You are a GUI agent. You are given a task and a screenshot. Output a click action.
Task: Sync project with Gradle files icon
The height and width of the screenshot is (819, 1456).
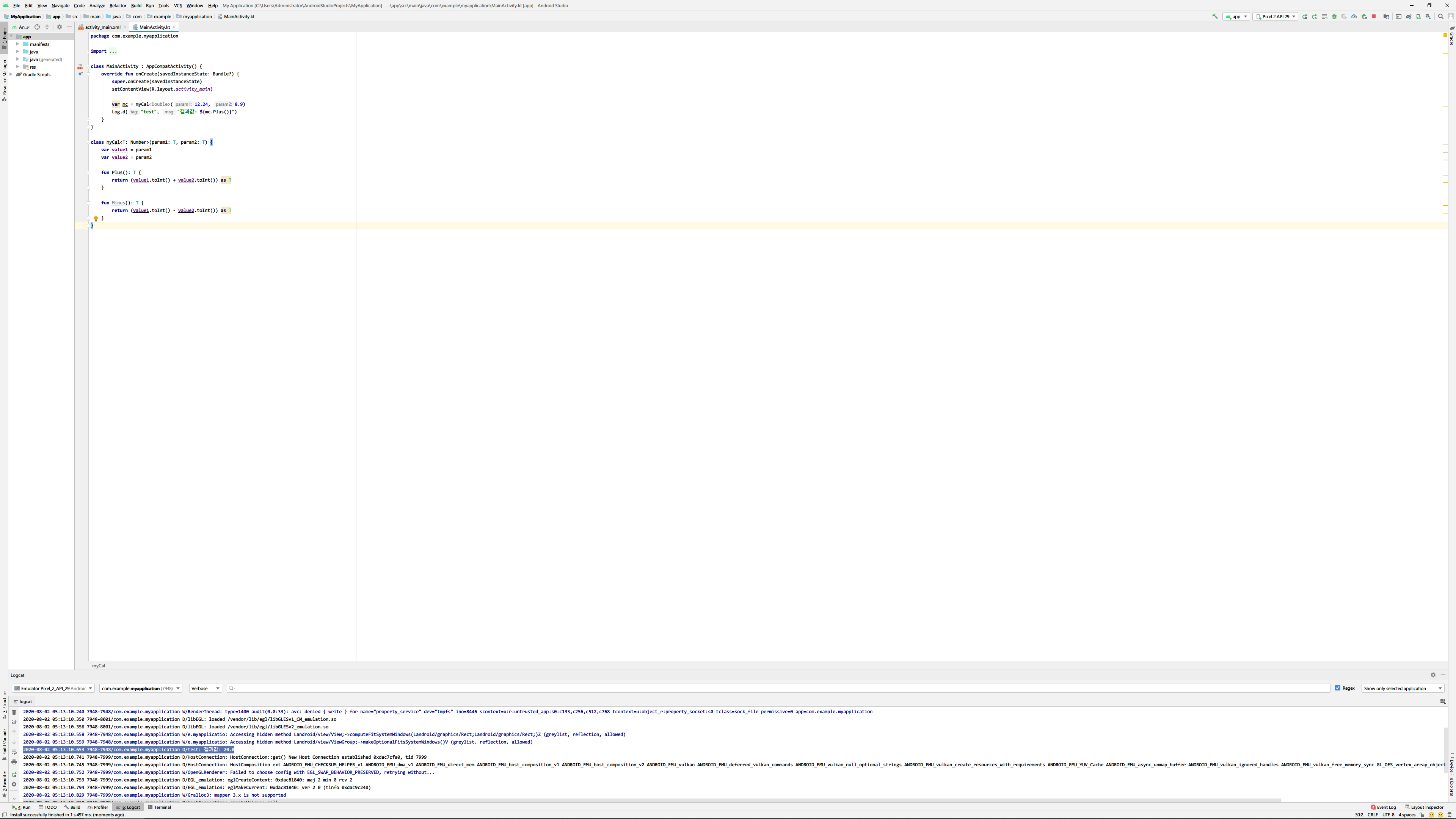click(1409, 16)
